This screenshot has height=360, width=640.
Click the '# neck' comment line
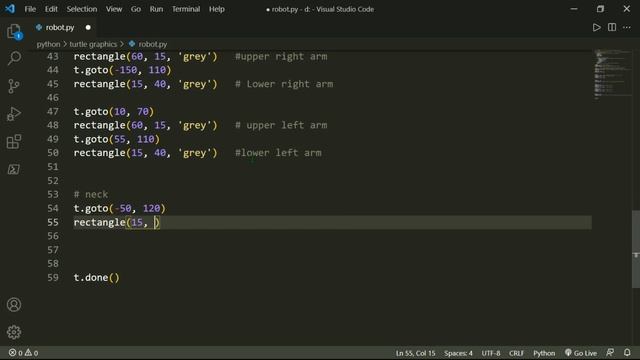(91, 194)
